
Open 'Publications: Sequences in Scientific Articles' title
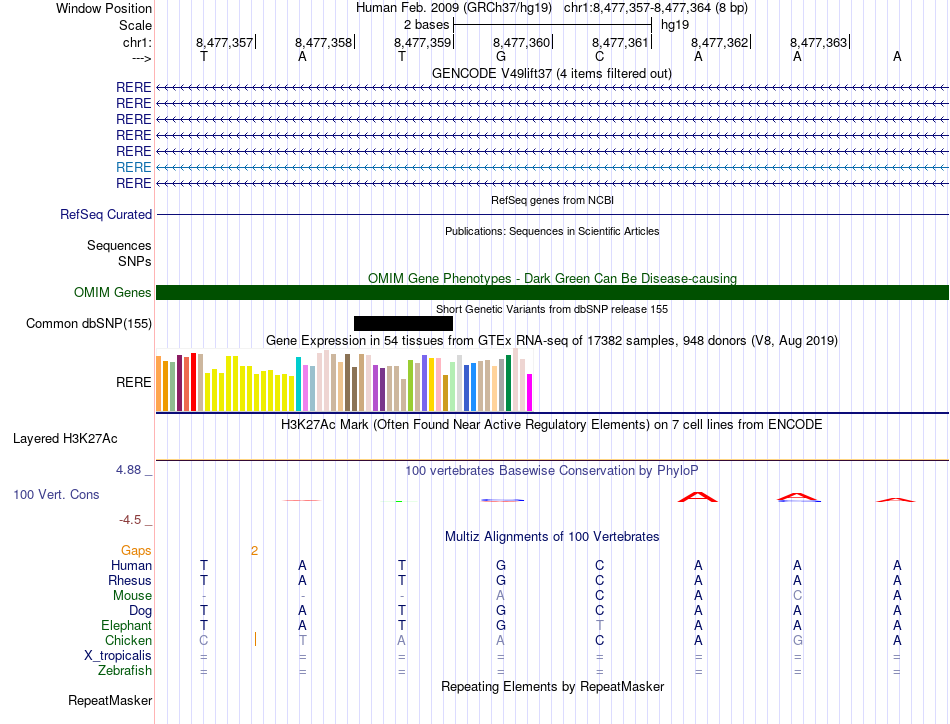552,231
